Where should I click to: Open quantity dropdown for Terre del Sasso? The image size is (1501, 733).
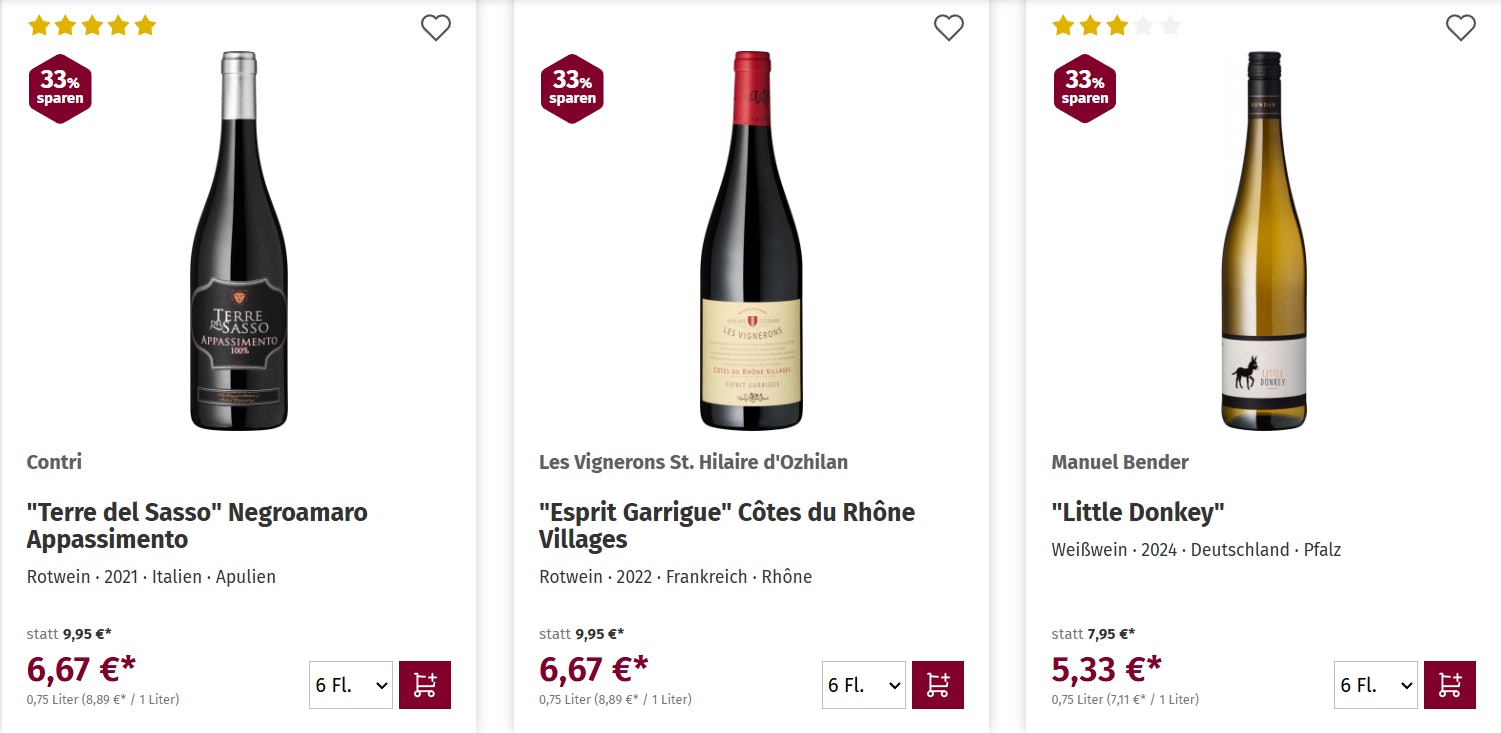click(x=351, y=685)
